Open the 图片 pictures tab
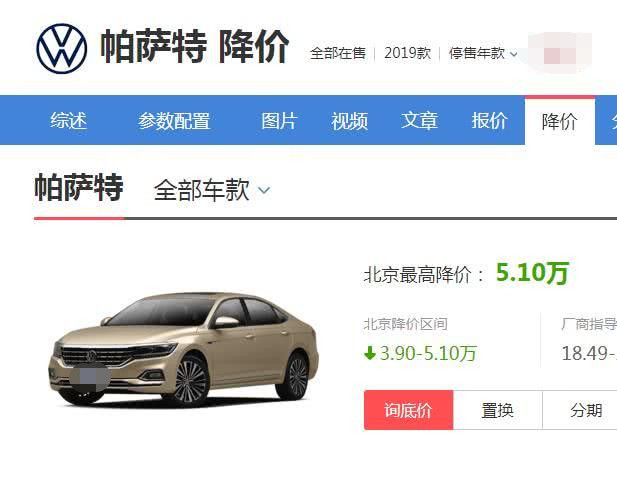The height and width of the screenshot is (497, 617). tap(279, 120)
